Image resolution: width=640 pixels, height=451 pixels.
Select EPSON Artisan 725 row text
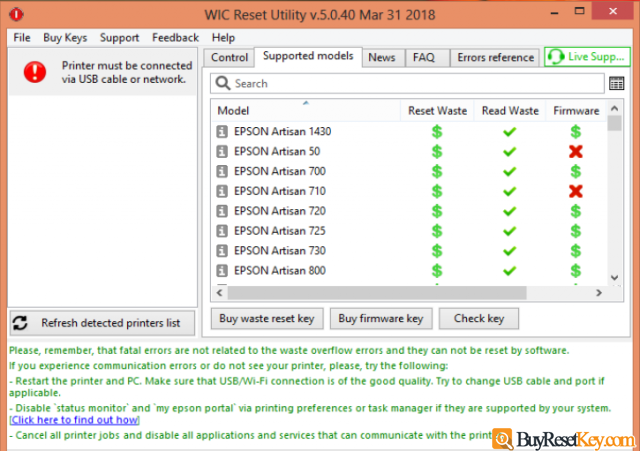280,231
